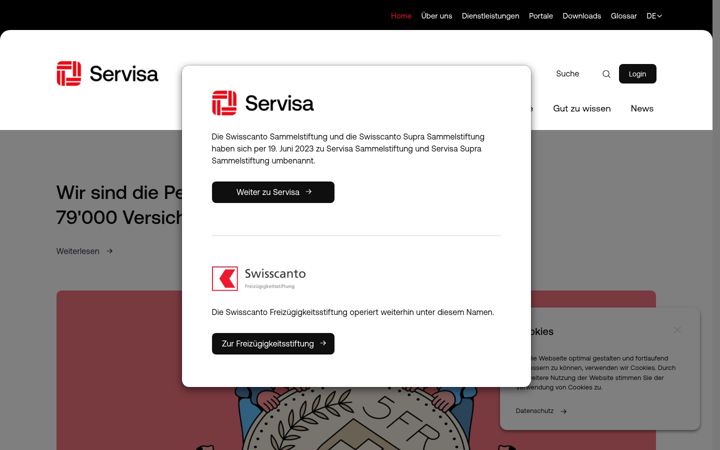Open the Downloads menu item
This screenshot has width=720, height=450.
pyautogui.click(x=581, y=16)
